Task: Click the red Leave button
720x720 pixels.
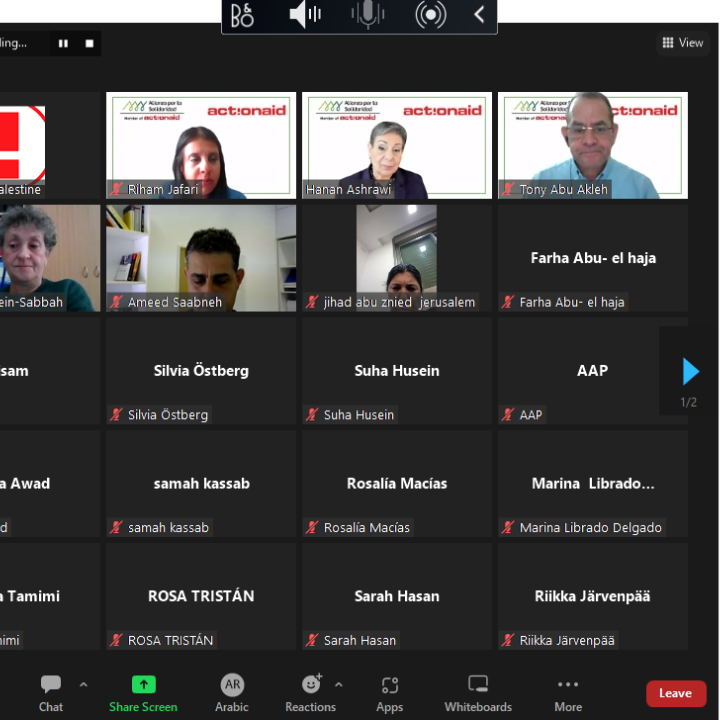Action: 675,693
